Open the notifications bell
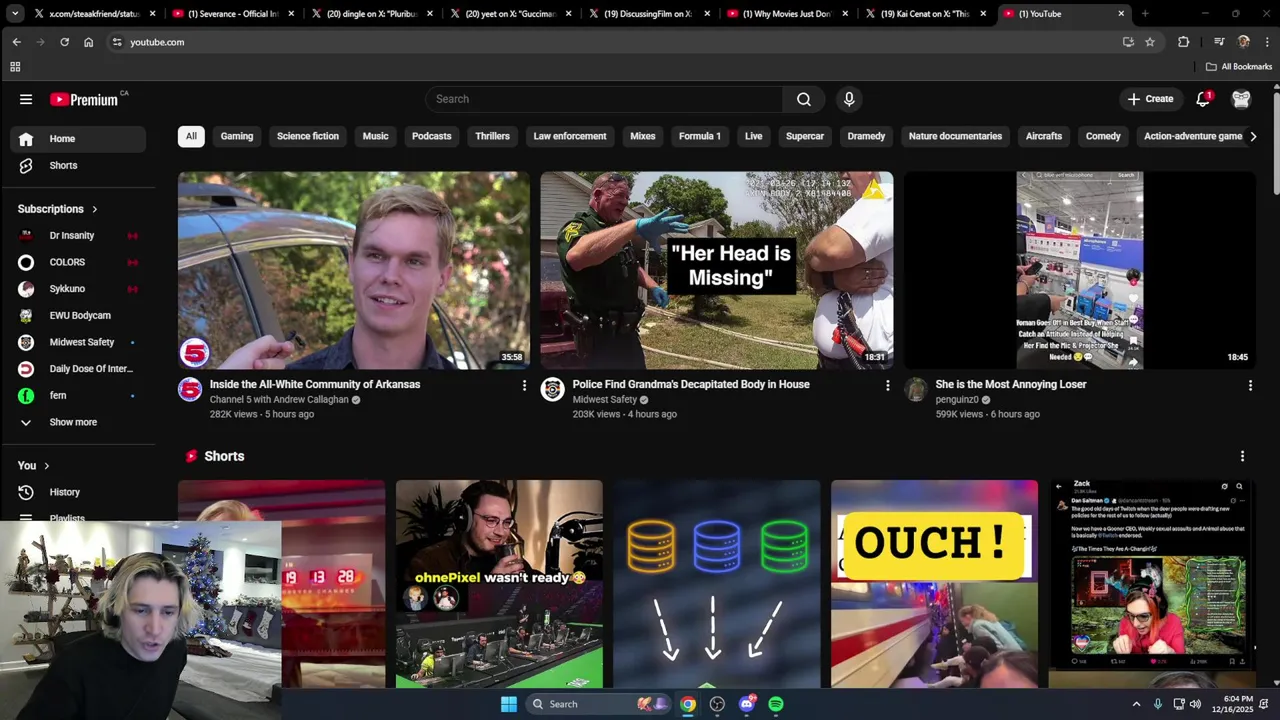The height and width of the screenshot is (720, 1280). [x=1203, y=99]
